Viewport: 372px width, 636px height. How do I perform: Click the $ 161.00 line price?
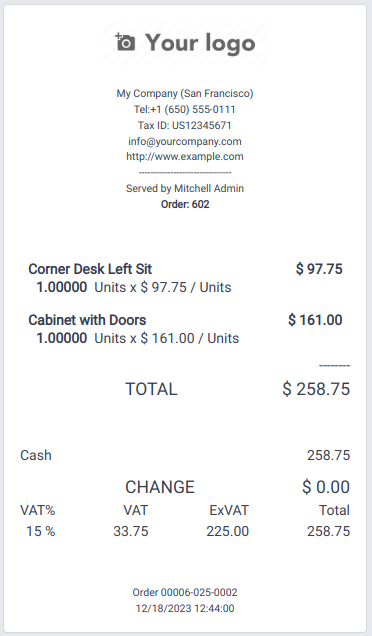click(315, 320)
